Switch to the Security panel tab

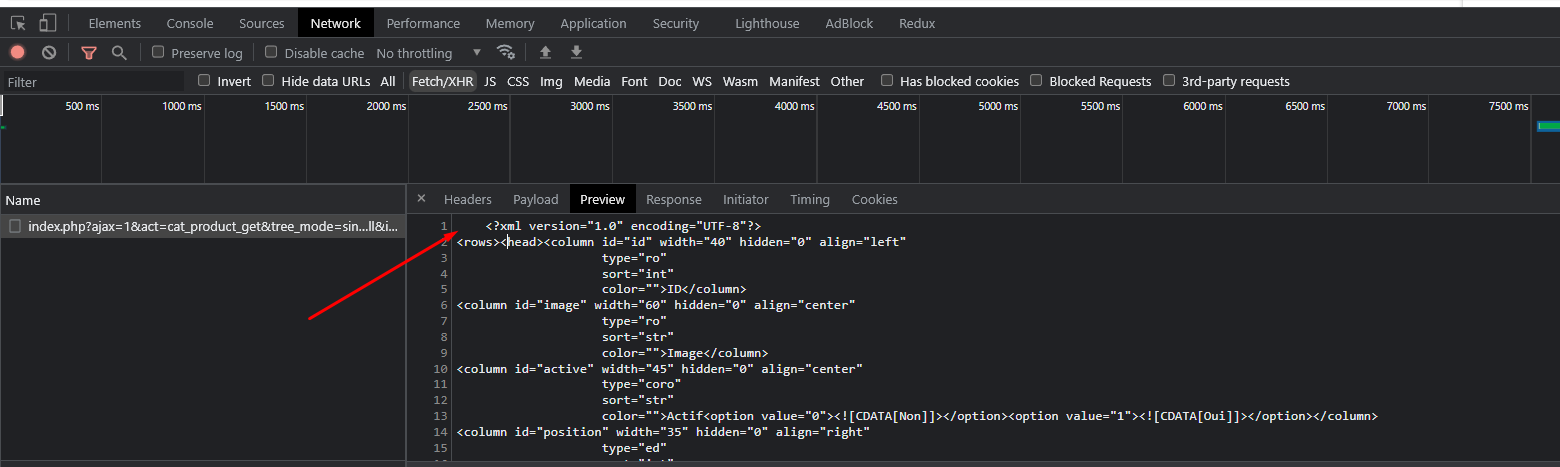676,23
